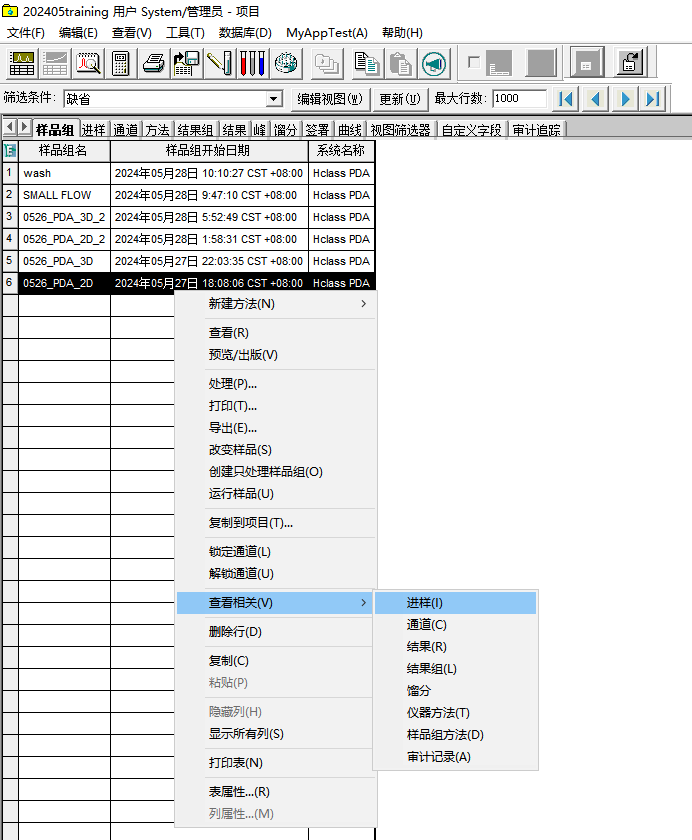Click the globe icon in toolbar
This screenshot has width=692, height=840.
tap(286, 63)
